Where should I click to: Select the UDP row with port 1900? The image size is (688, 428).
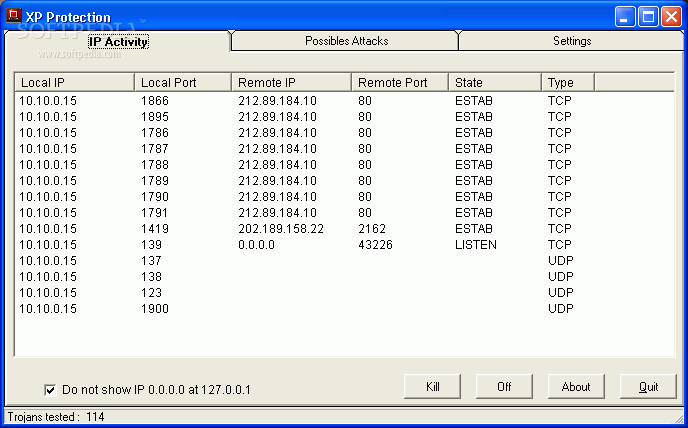pos(344,309)
